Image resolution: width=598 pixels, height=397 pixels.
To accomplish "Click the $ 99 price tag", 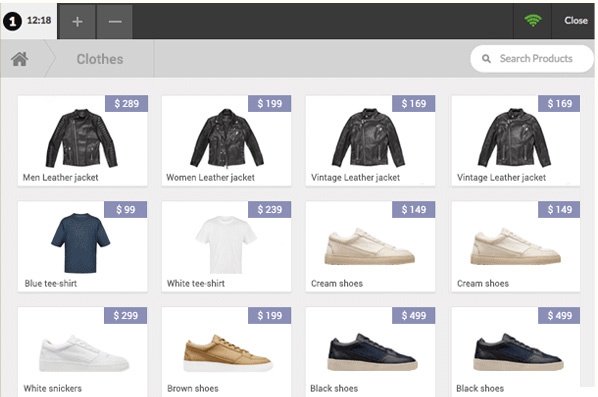I will pos(125,209).
